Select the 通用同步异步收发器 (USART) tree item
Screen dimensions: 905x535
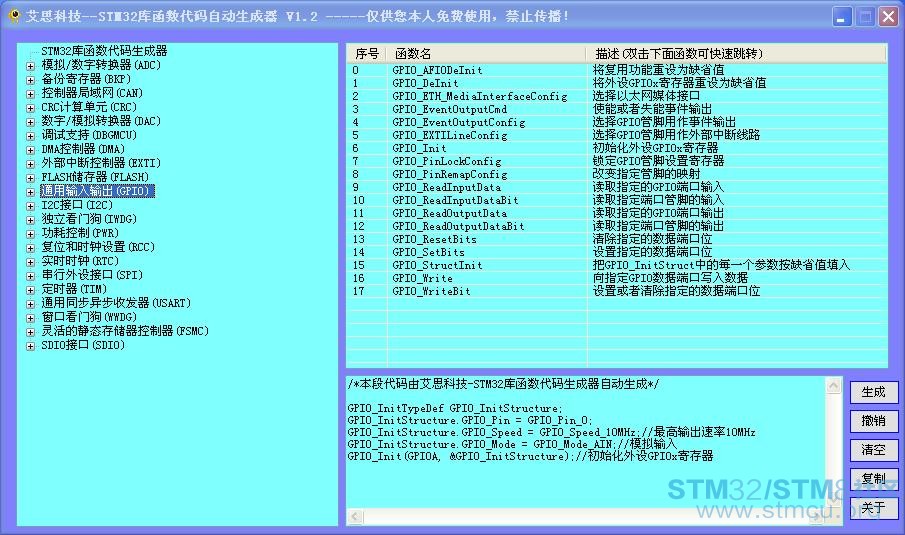[x=115, y=303]
